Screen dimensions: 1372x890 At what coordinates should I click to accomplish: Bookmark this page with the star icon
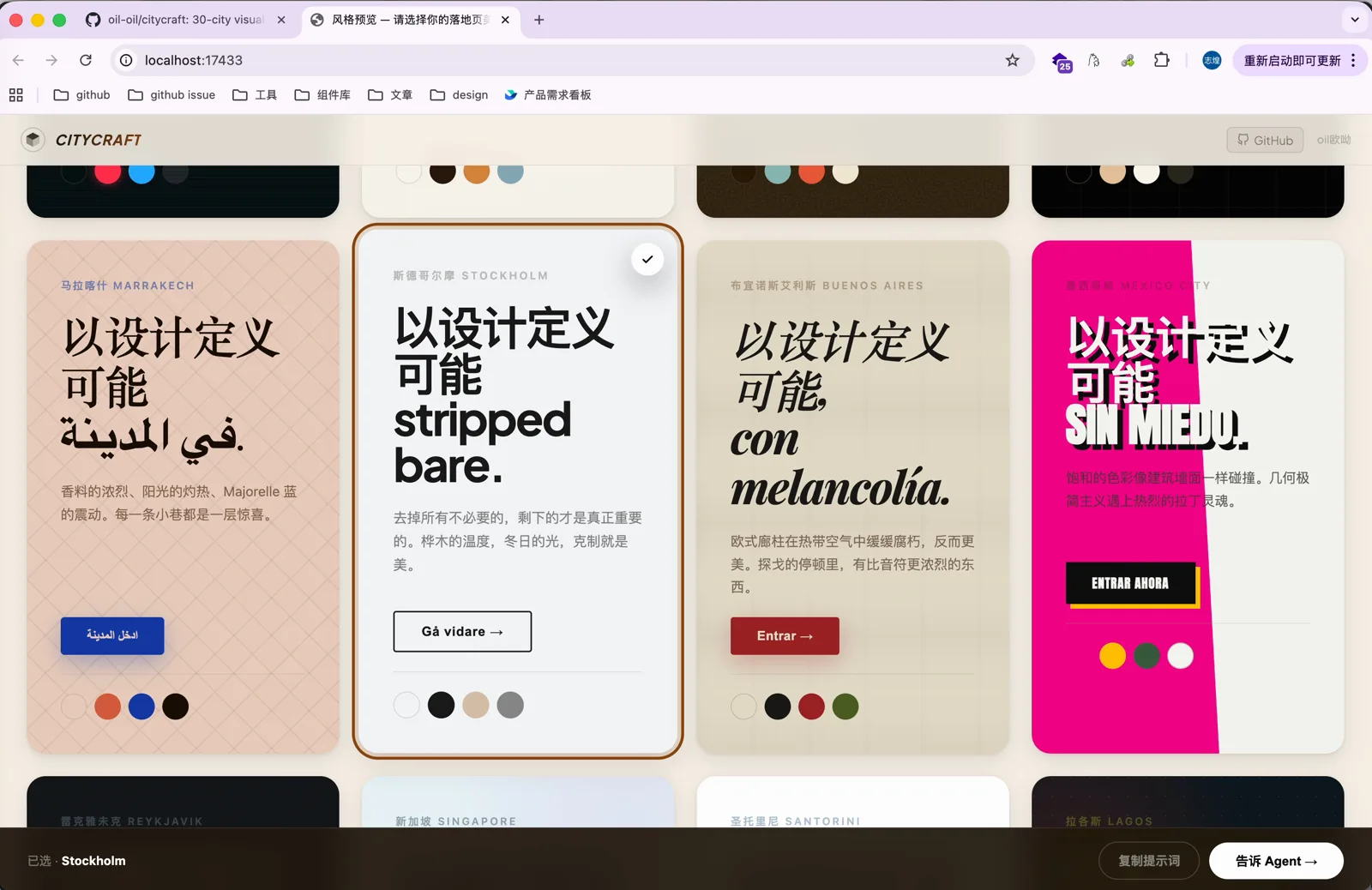[1013, 60]
